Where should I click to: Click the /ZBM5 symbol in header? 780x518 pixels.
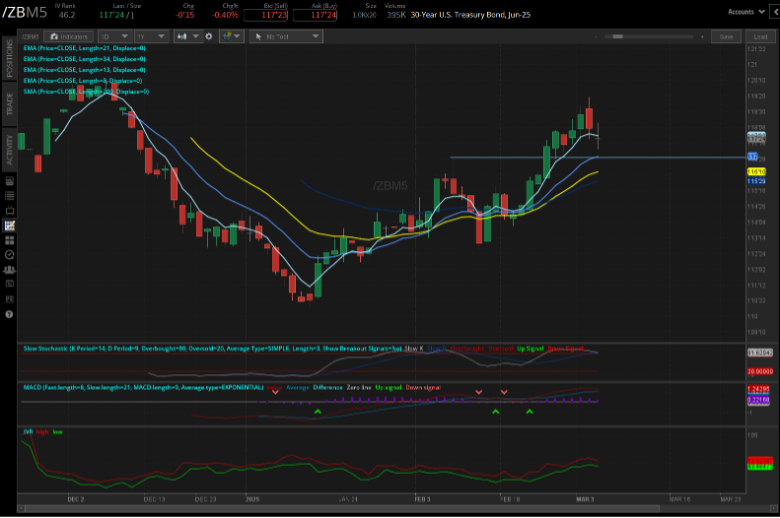tap(24, 12)
